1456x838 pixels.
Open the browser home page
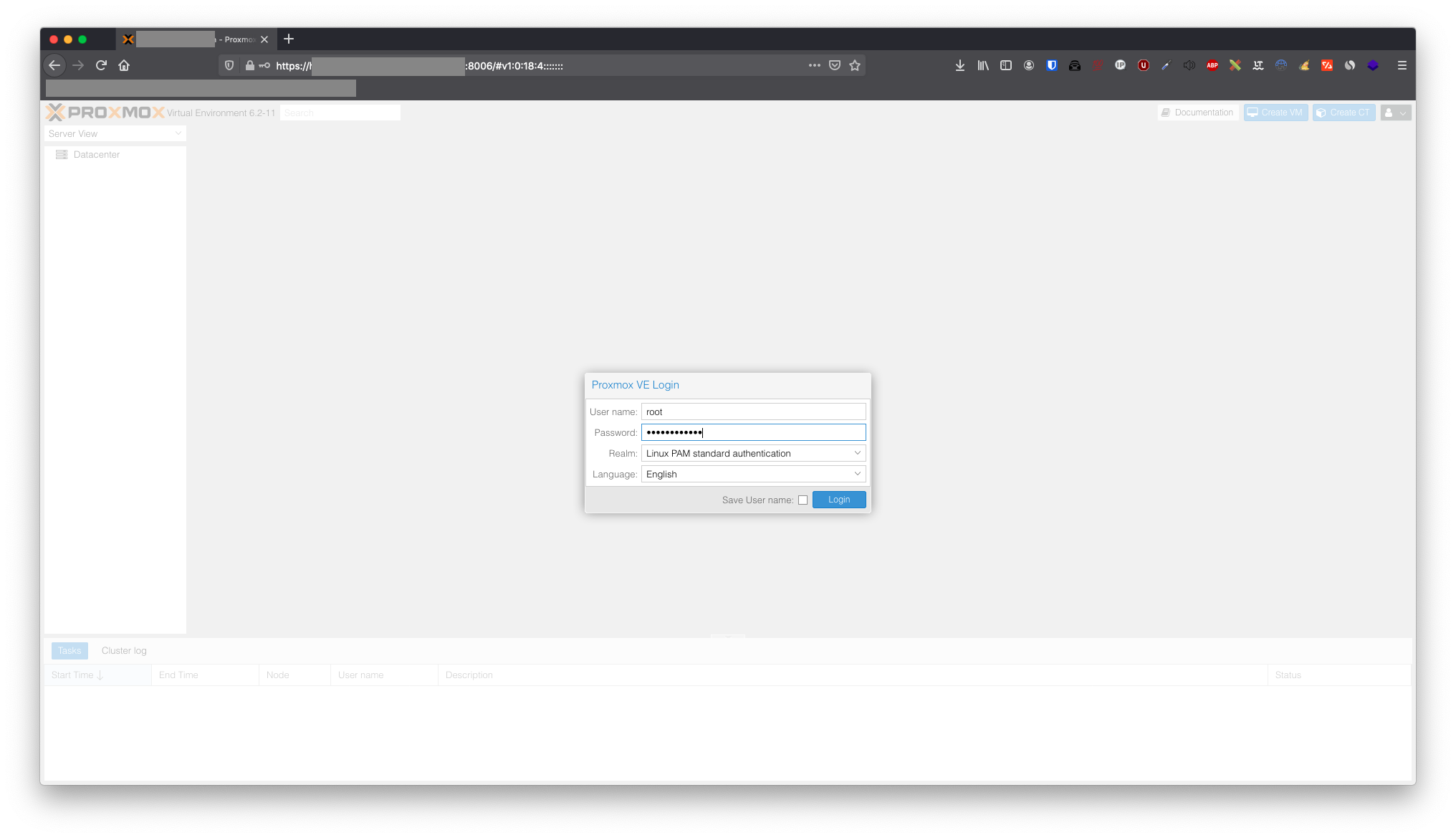124,65
